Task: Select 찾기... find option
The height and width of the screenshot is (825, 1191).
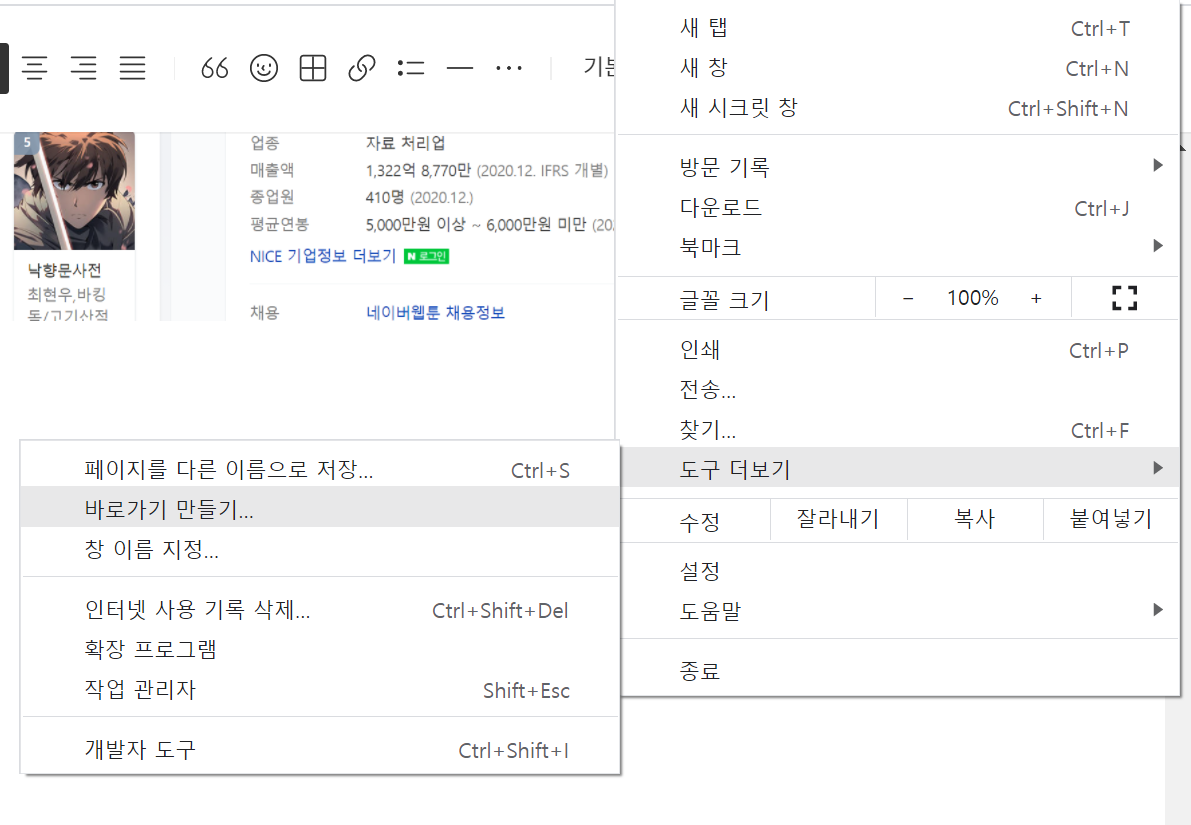Action: 899,431
